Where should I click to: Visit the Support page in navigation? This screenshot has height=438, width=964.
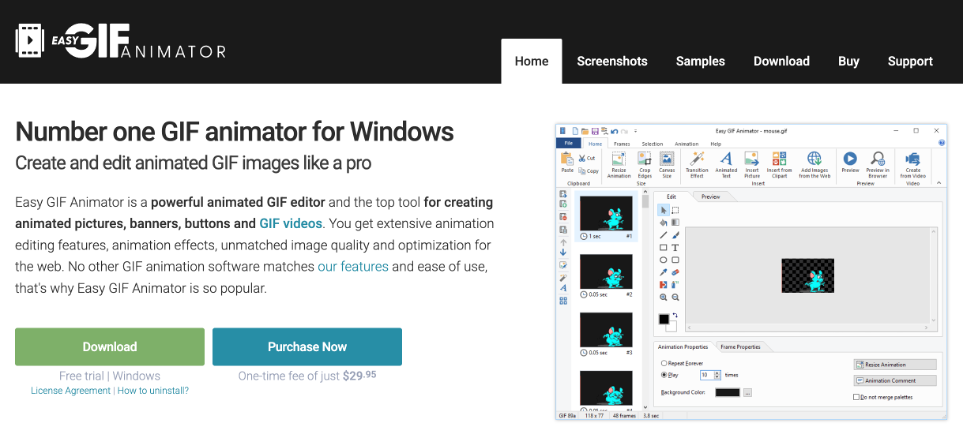(x=910, y=61)
